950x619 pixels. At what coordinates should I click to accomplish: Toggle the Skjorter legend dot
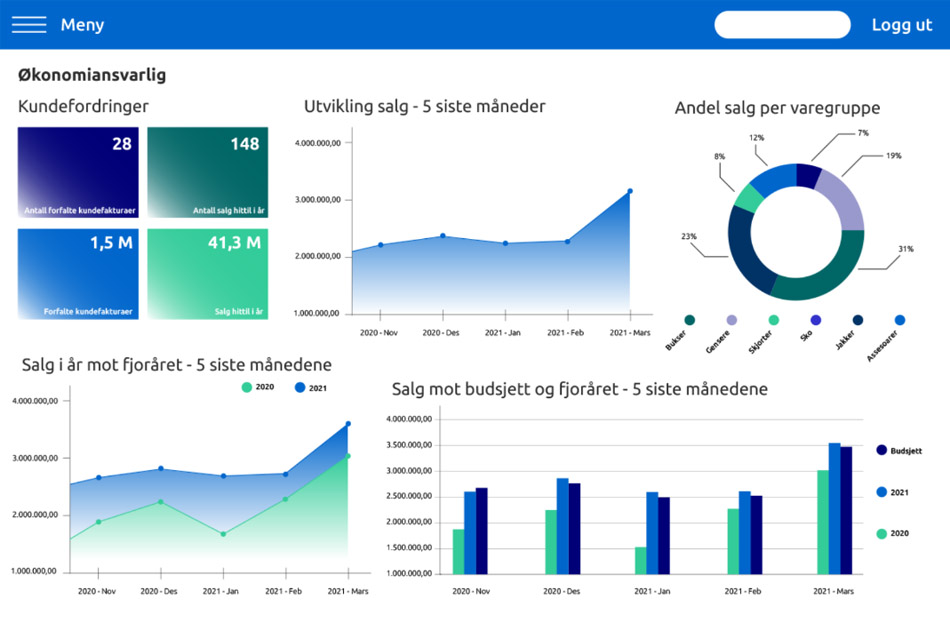[x=774, y=320]
